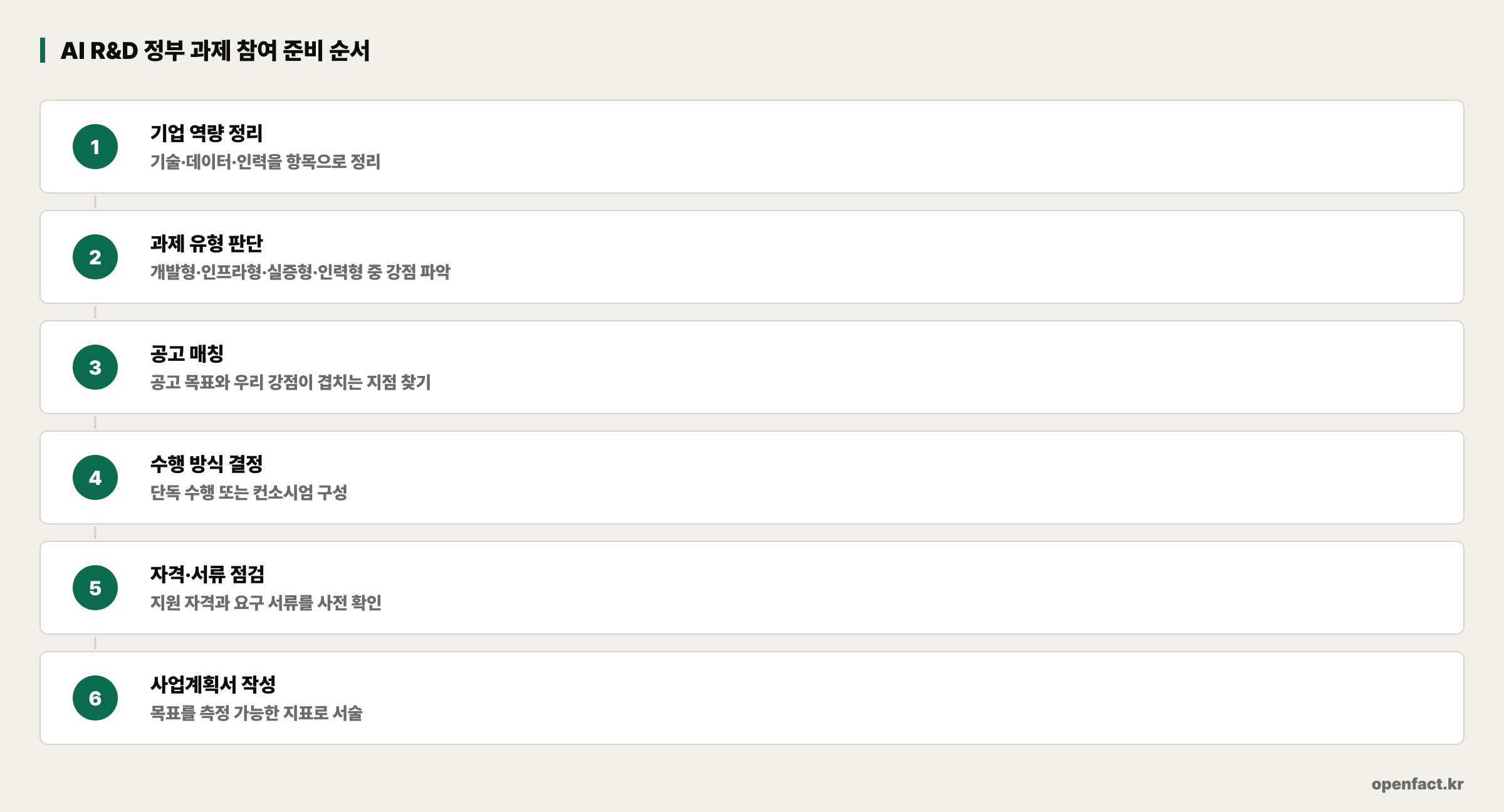
Task: Click the green number 4 circle
Action: [x=95, y=477]
